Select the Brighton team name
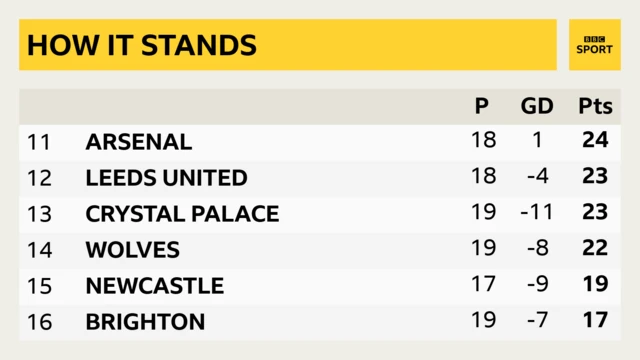This screenshot has height=360, width=640. click(145, 322)
